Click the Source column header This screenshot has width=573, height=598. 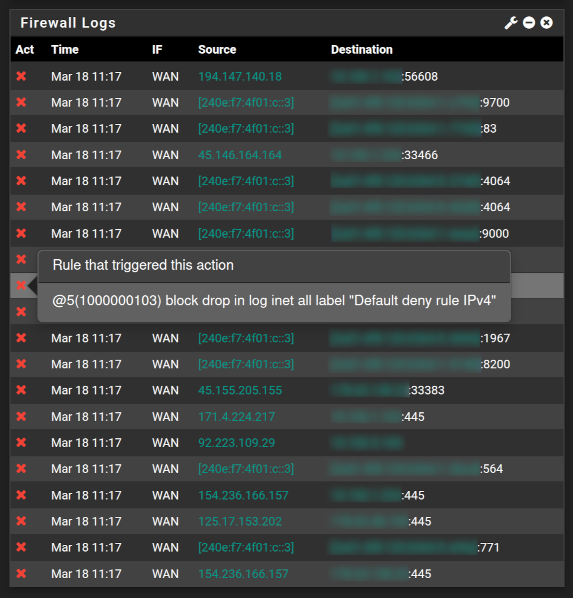point(217,50)
